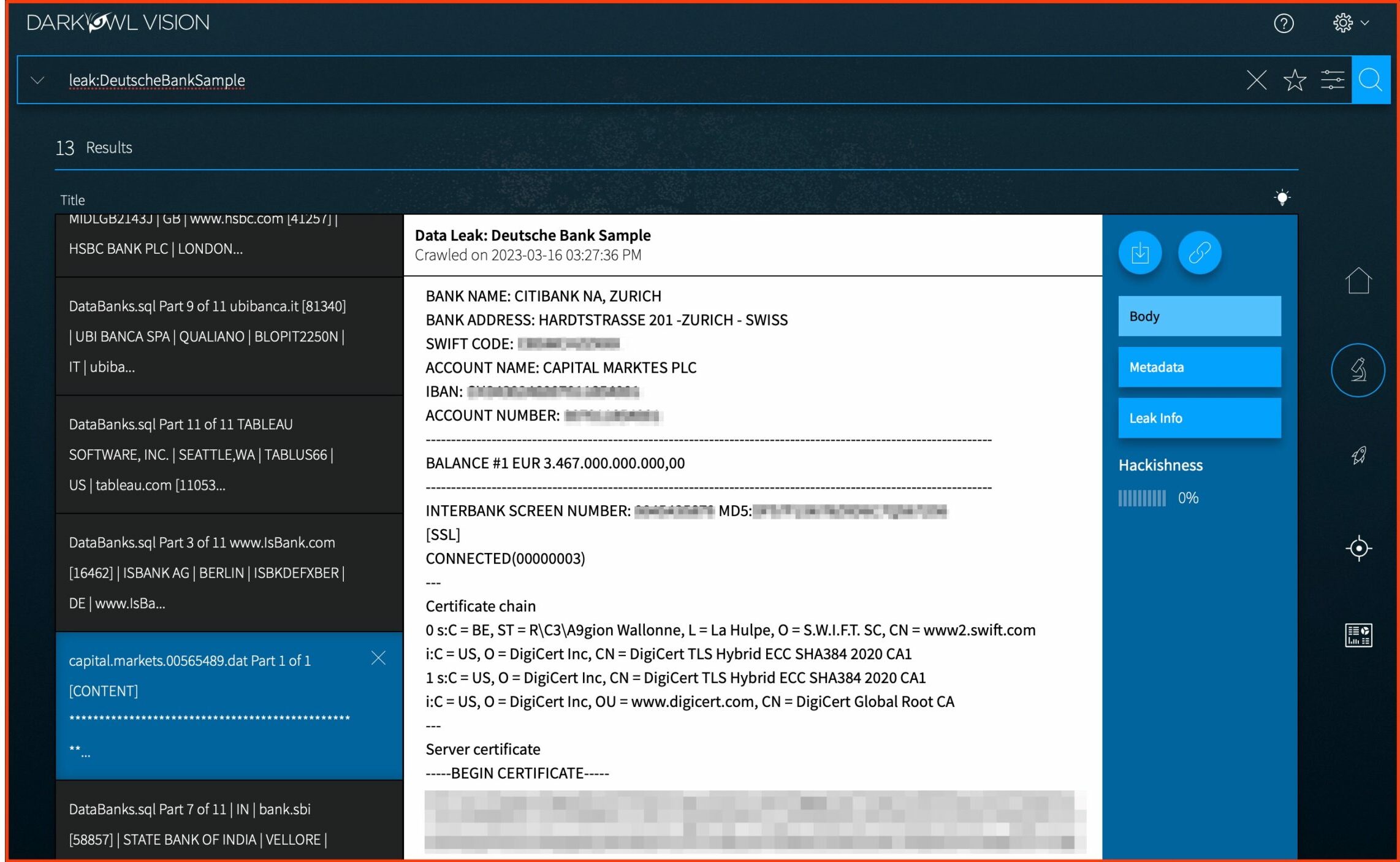Open the settings gear menu
The height and width of the screenshot is (862, 1400).
[x=1350, y=23]
